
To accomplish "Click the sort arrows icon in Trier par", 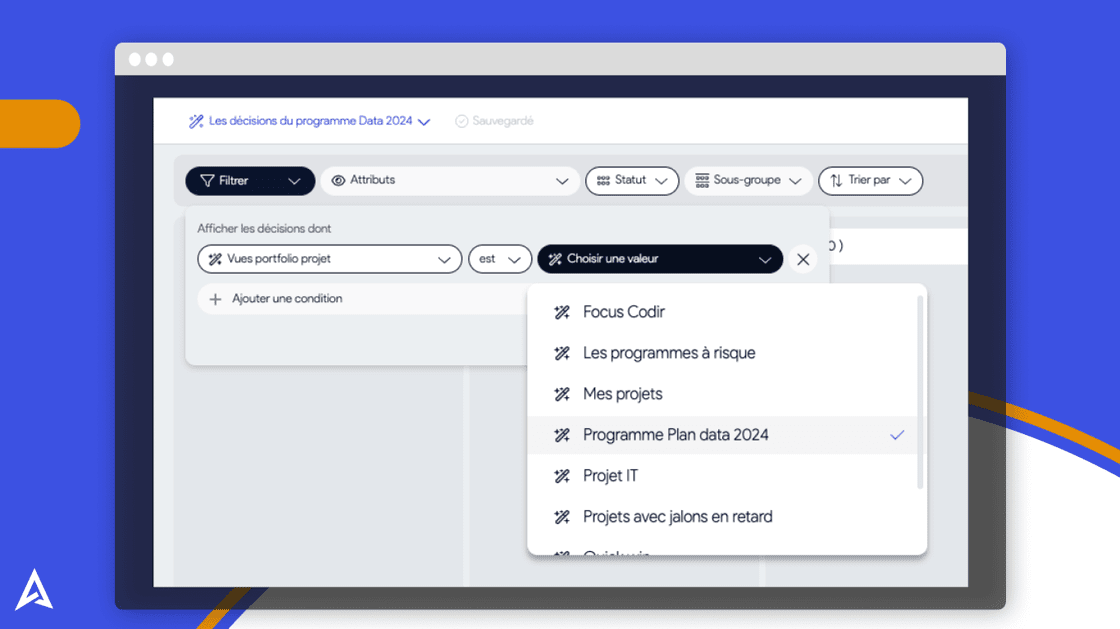I will [x=836, y=181].
